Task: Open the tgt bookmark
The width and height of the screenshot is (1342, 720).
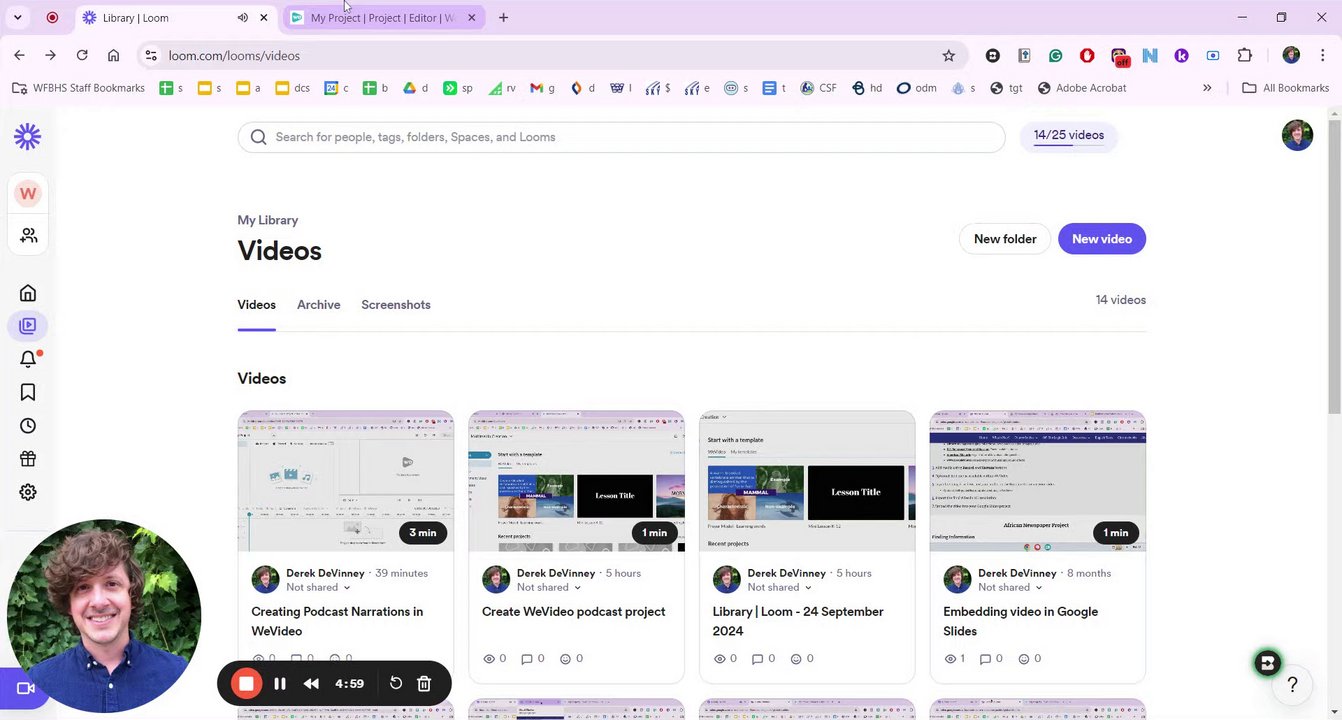Action: (1007, 88)
